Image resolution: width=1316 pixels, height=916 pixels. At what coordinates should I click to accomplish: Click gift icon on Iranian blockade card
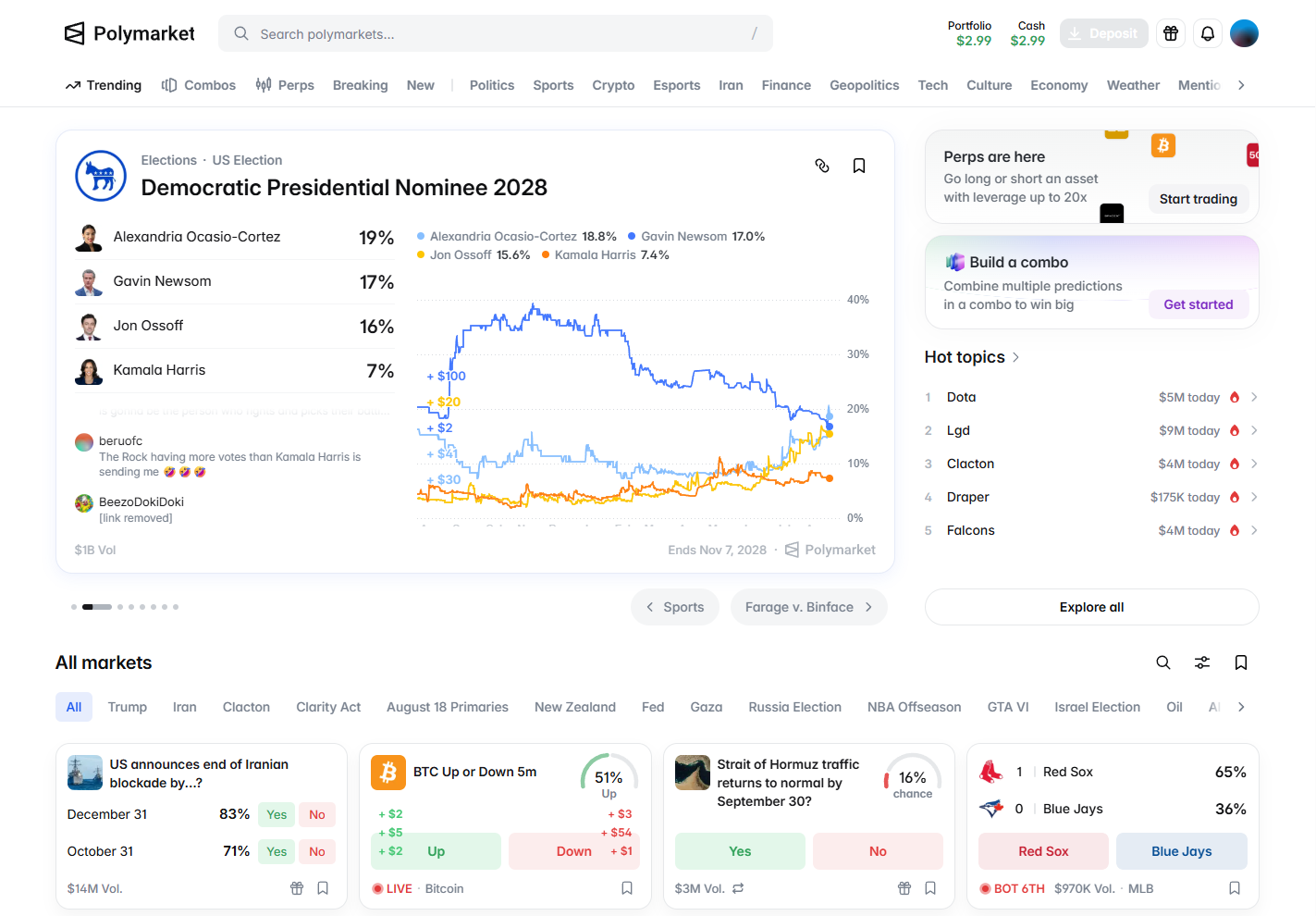coord(297,888)
